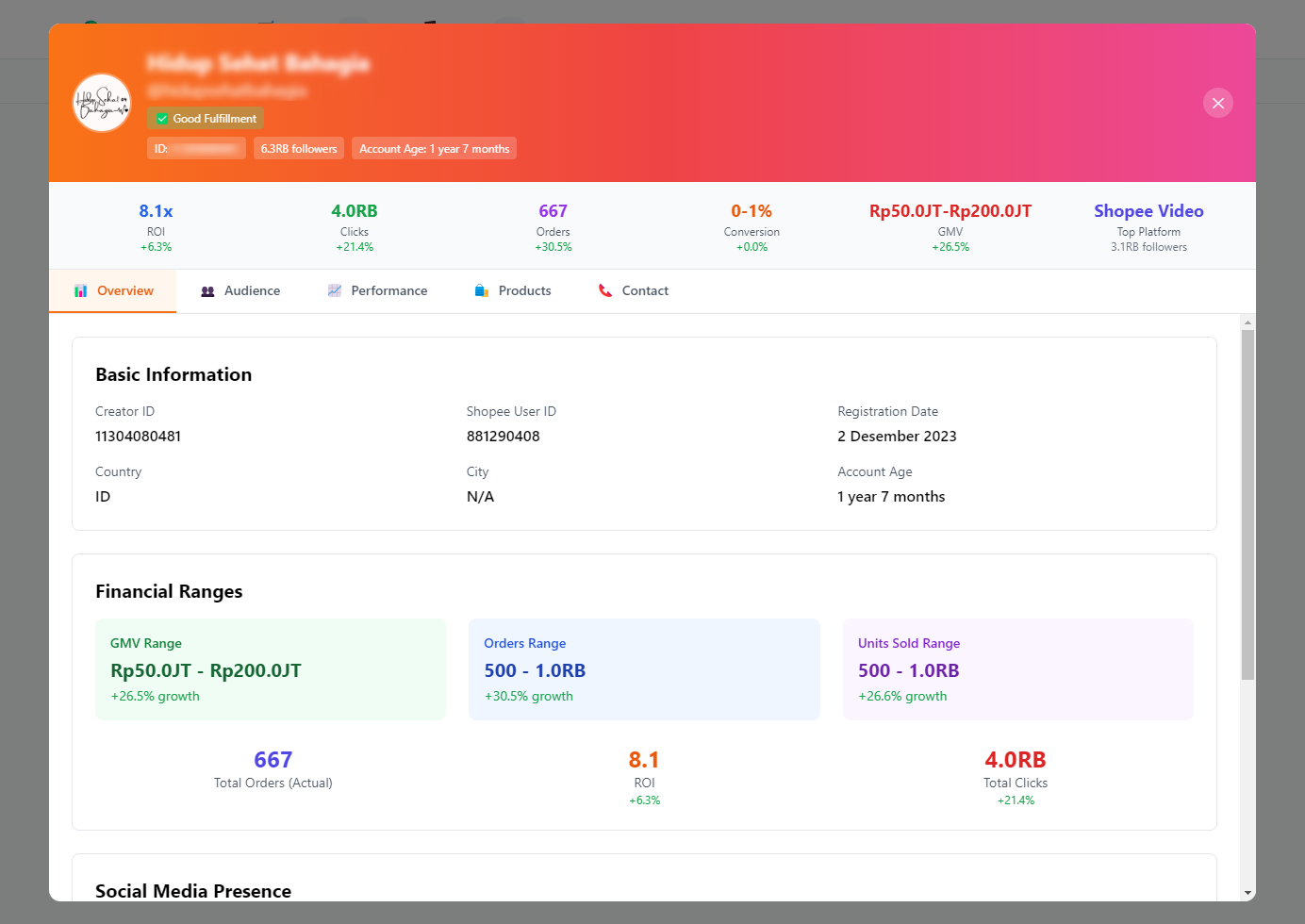Click the GMV Range card
The width and height of the screenshot is (1305, 924).
271,669
